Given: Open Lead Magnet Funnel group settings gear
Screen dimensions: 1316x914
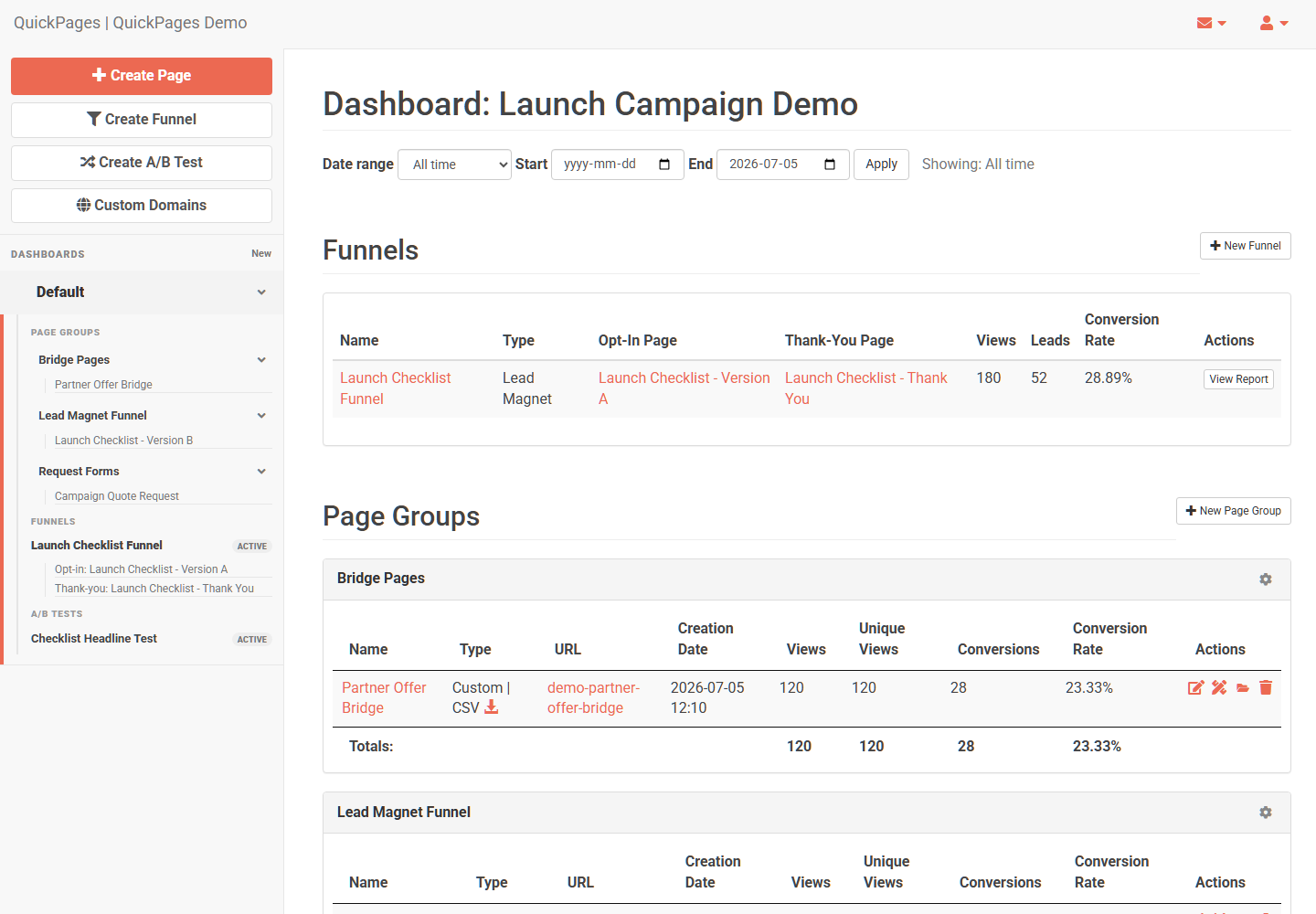Looking at the screenshot, I should (1266, 813).
